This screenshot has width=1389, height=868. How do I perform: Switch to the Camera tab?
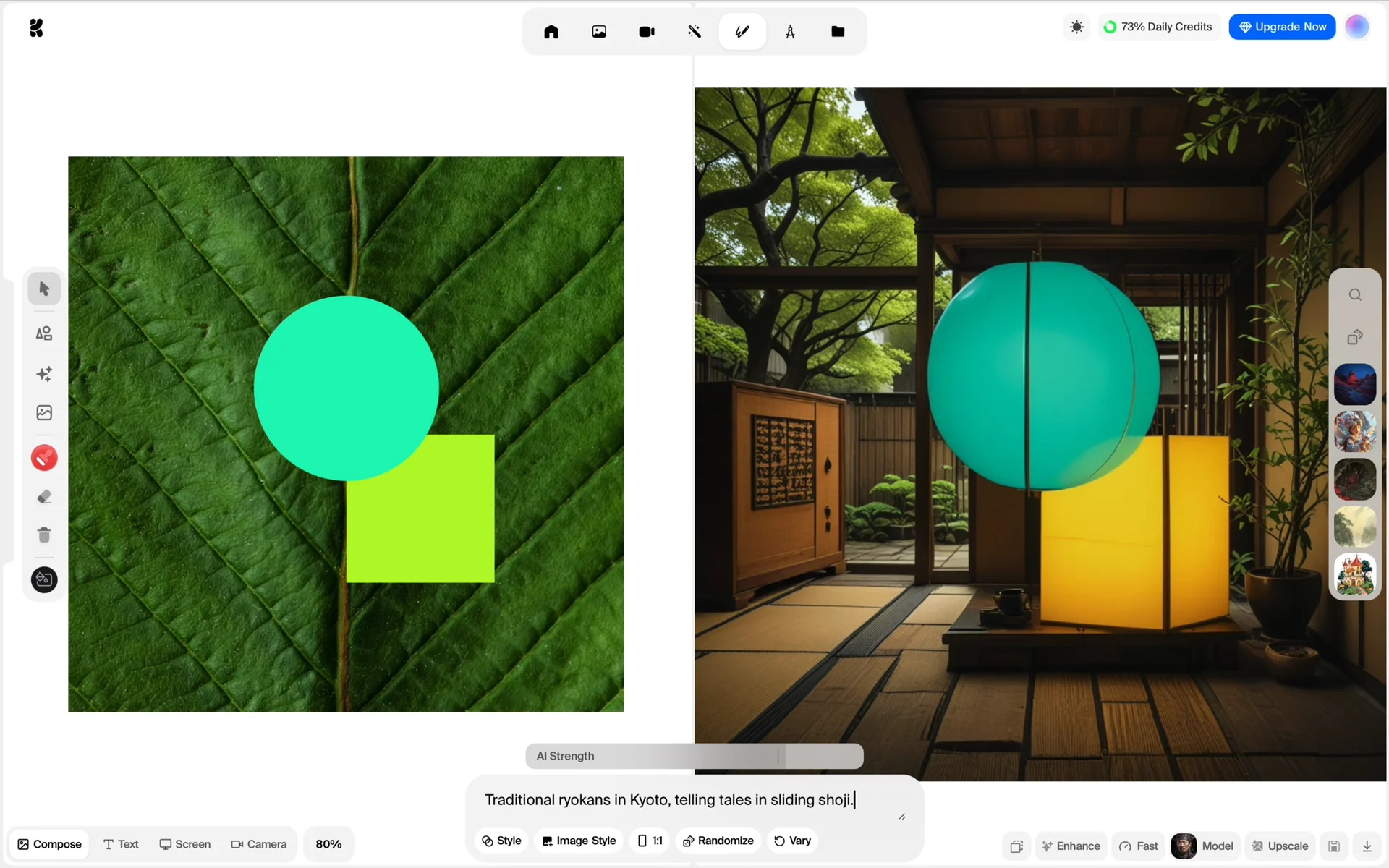(x=258, y=844)
